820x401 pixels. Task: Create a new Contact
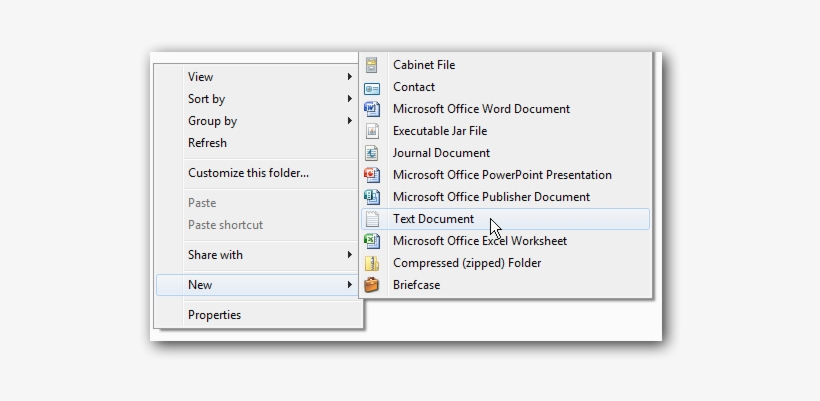coord(505,87)
